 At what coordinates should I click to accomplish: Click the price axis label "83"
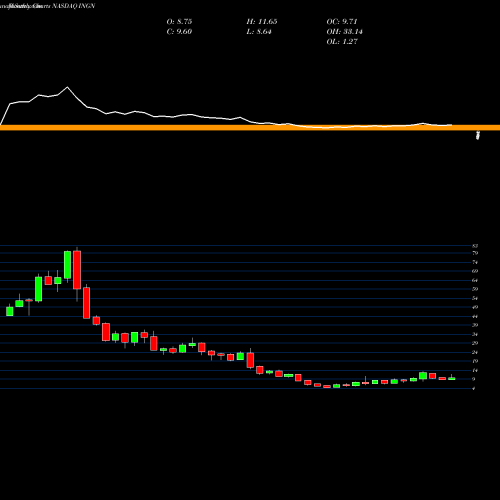tap(475, 246)
